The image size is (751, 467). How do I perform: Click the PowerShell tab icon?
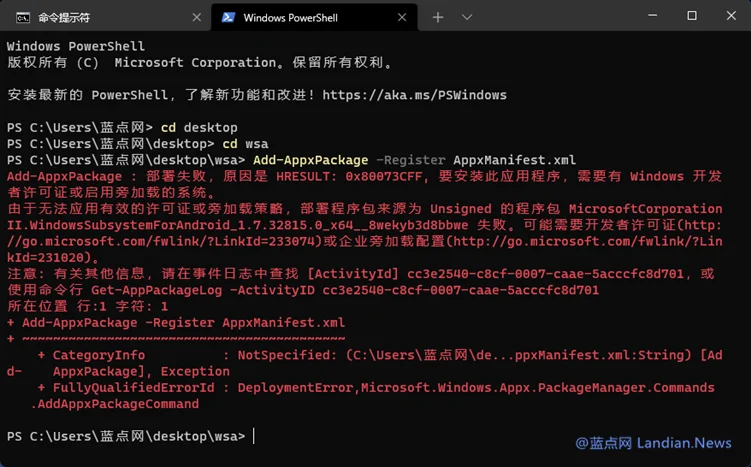tap(228, 18)
